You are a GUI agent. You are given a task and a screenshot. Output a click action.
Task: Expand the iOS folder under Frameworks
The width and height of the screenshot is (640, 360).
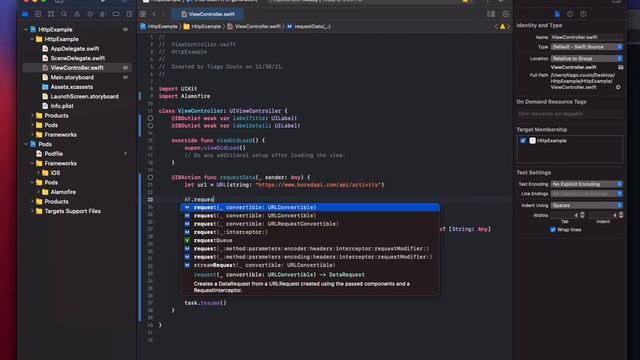39,173
